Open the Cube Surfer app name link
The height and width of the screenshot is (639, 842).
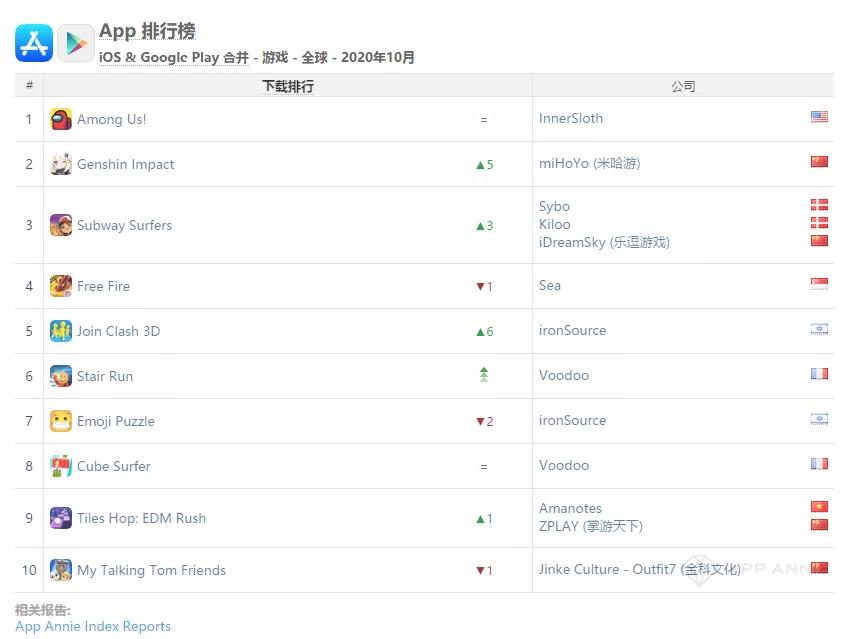click(x=113, y=466)
